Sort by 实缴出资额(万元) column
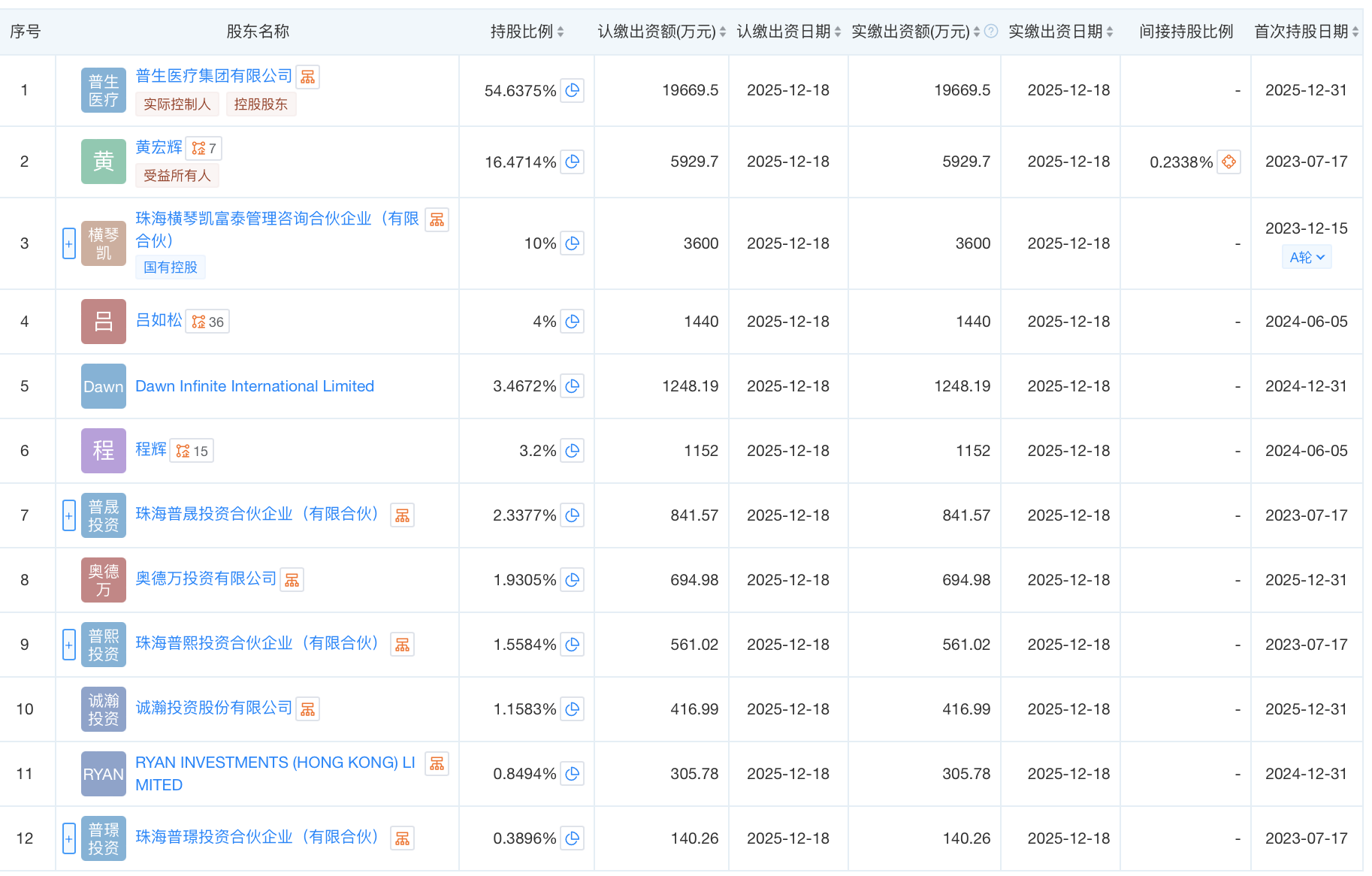 [977, 32]
